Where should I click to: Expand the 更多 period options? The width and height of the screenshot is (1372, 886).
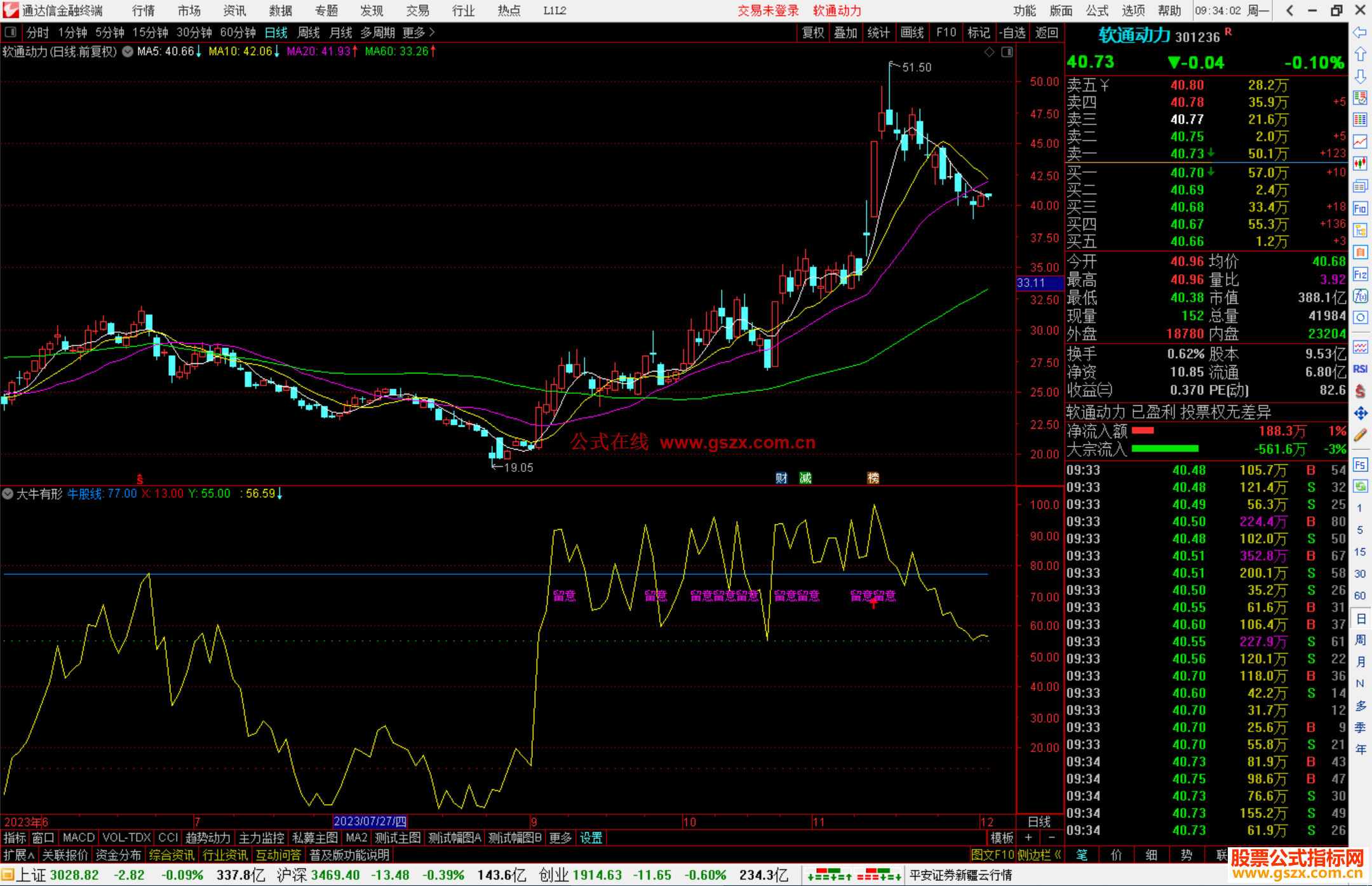(418, 32)
